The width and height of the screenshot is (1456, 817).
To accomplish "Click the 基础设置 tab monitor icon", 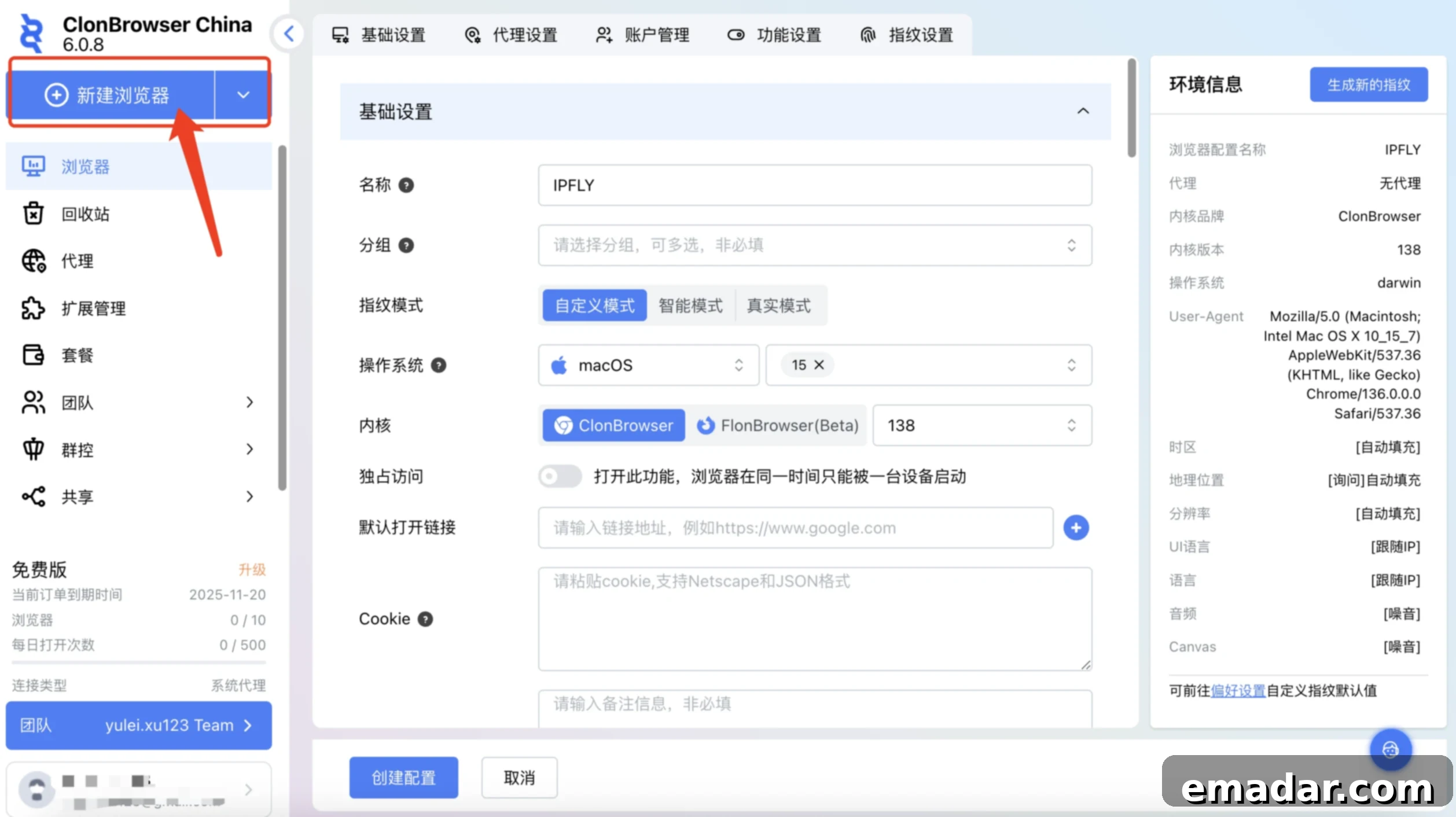I will [340, 35].
